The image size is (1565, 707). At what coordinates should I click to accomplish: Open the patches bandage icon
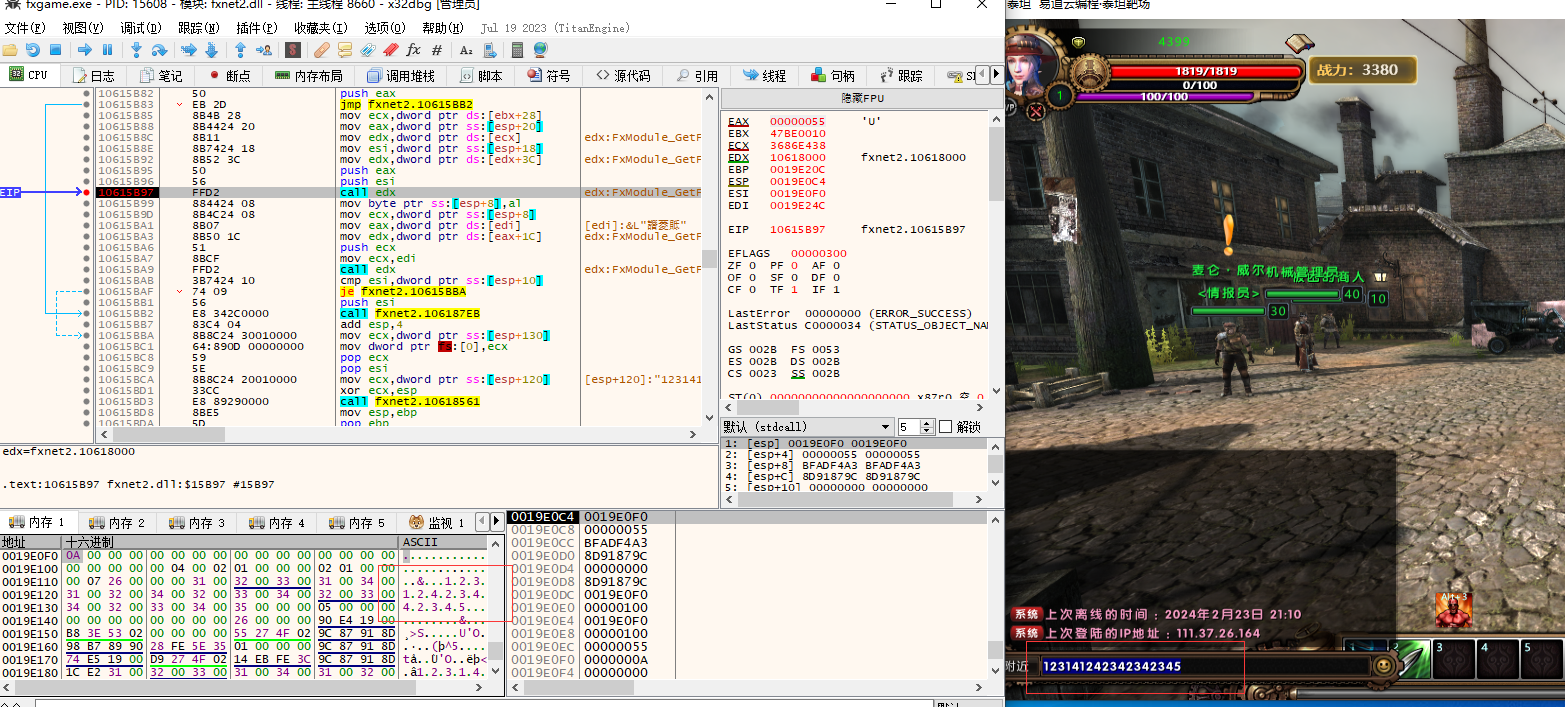point(321,50)
